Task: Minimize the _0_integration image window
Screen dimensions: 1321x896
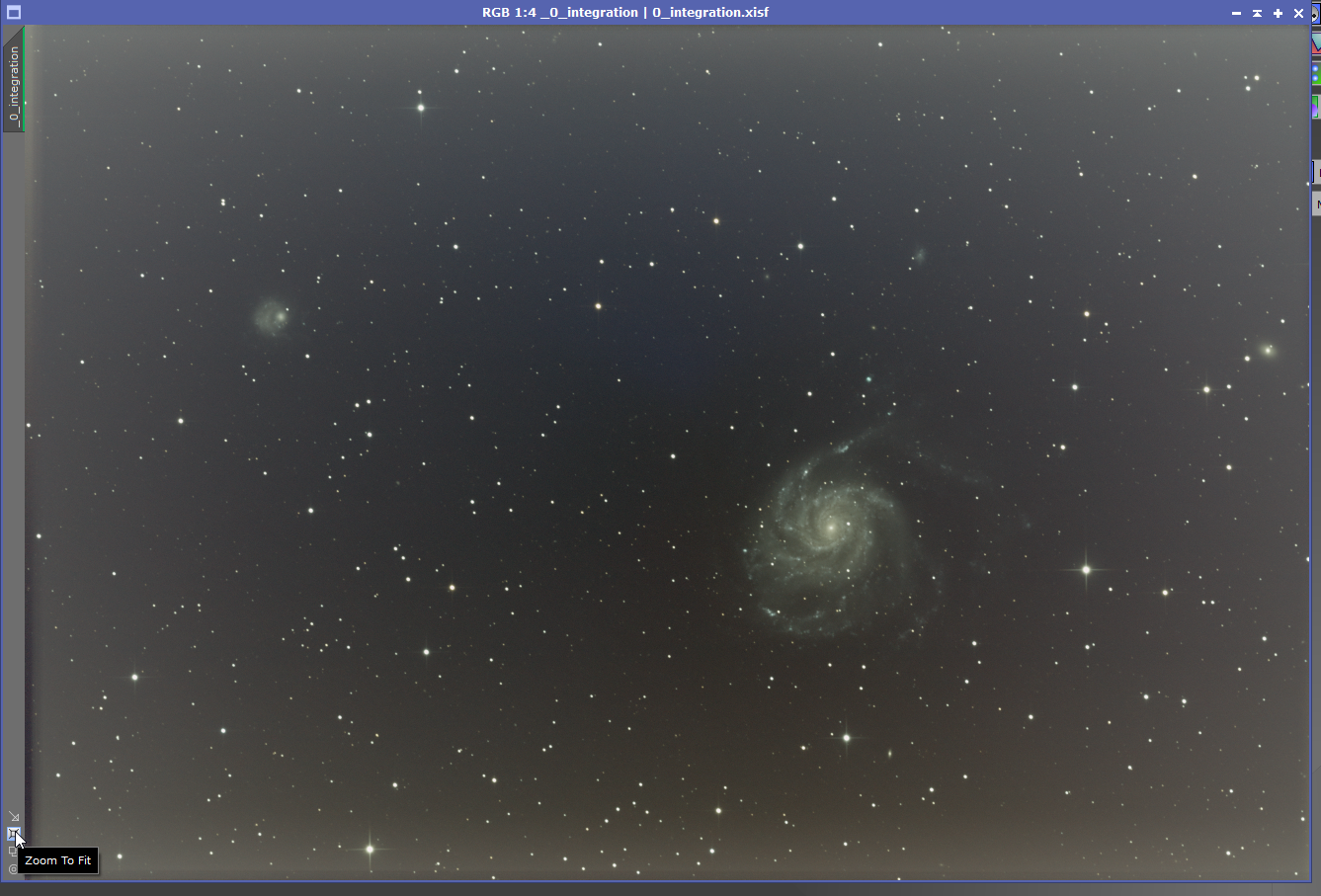Action: pos(1236,13)
